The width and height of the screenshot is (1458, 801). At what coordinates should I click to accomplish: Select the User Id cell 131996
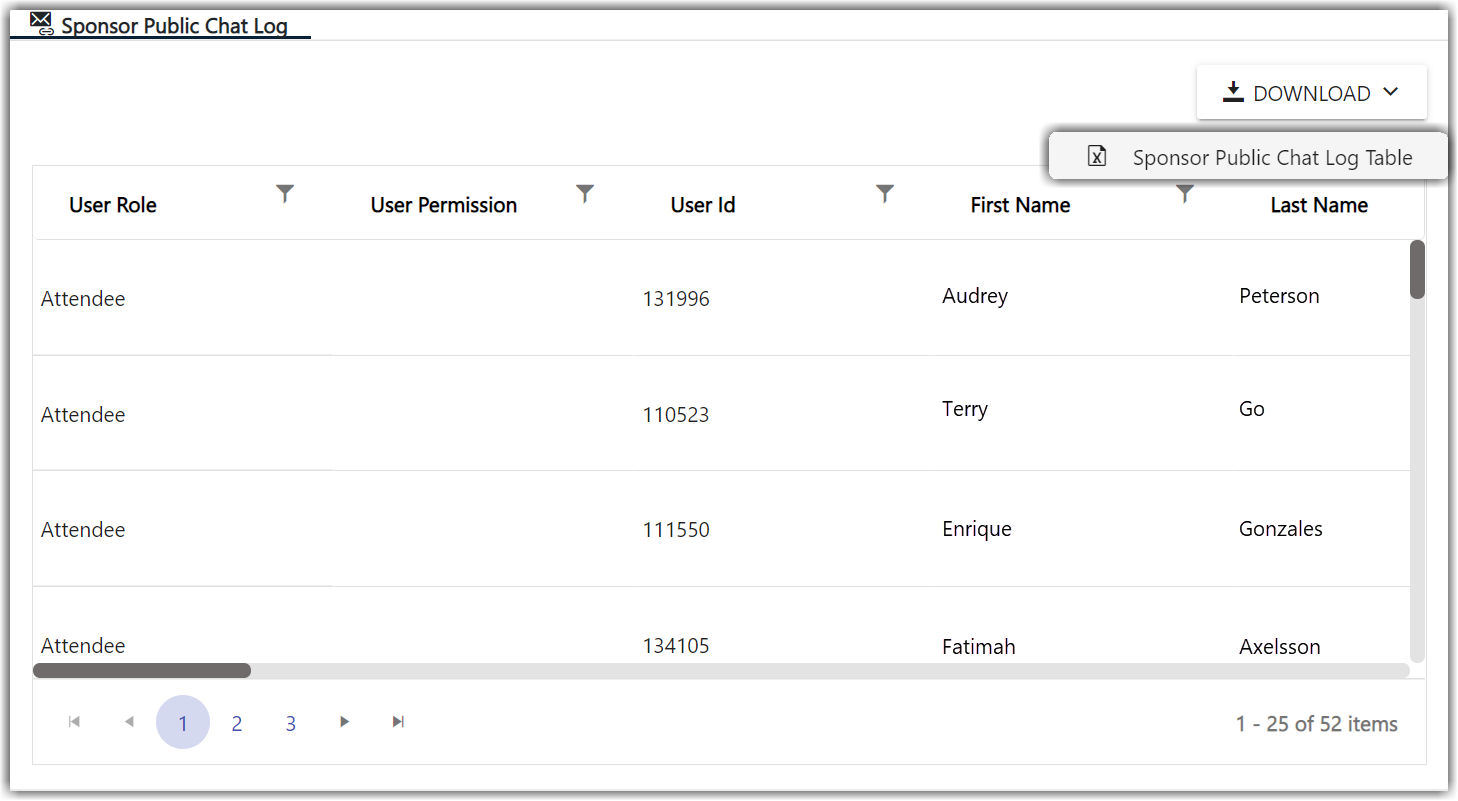pos(676,299)
